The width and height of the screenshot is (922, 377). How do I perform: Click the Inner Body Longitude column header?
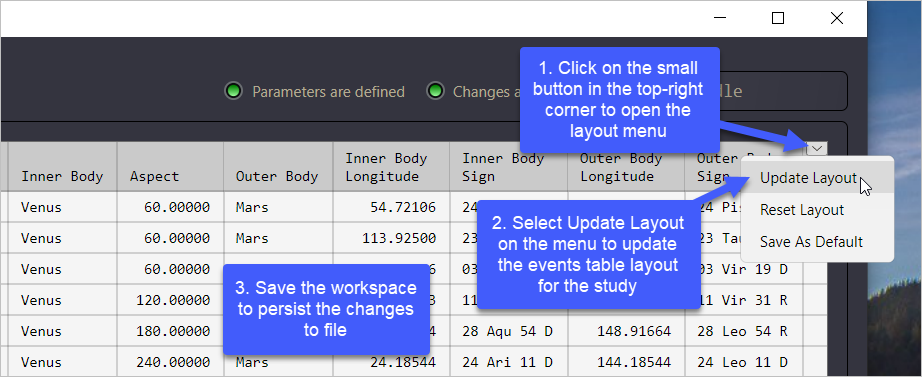pos(391,167)
